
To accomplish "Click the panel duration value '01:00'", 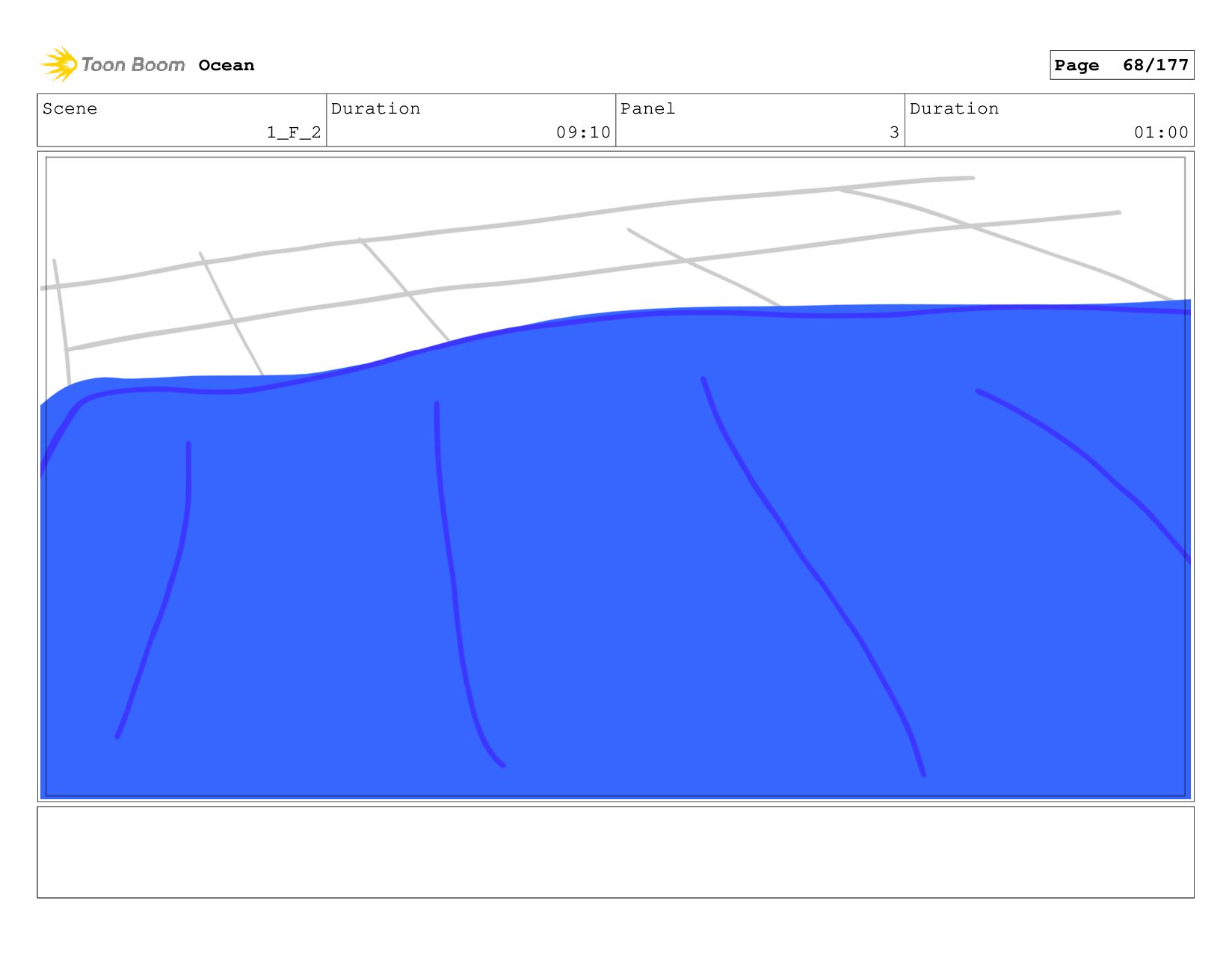I will (x=1161, y=132).
